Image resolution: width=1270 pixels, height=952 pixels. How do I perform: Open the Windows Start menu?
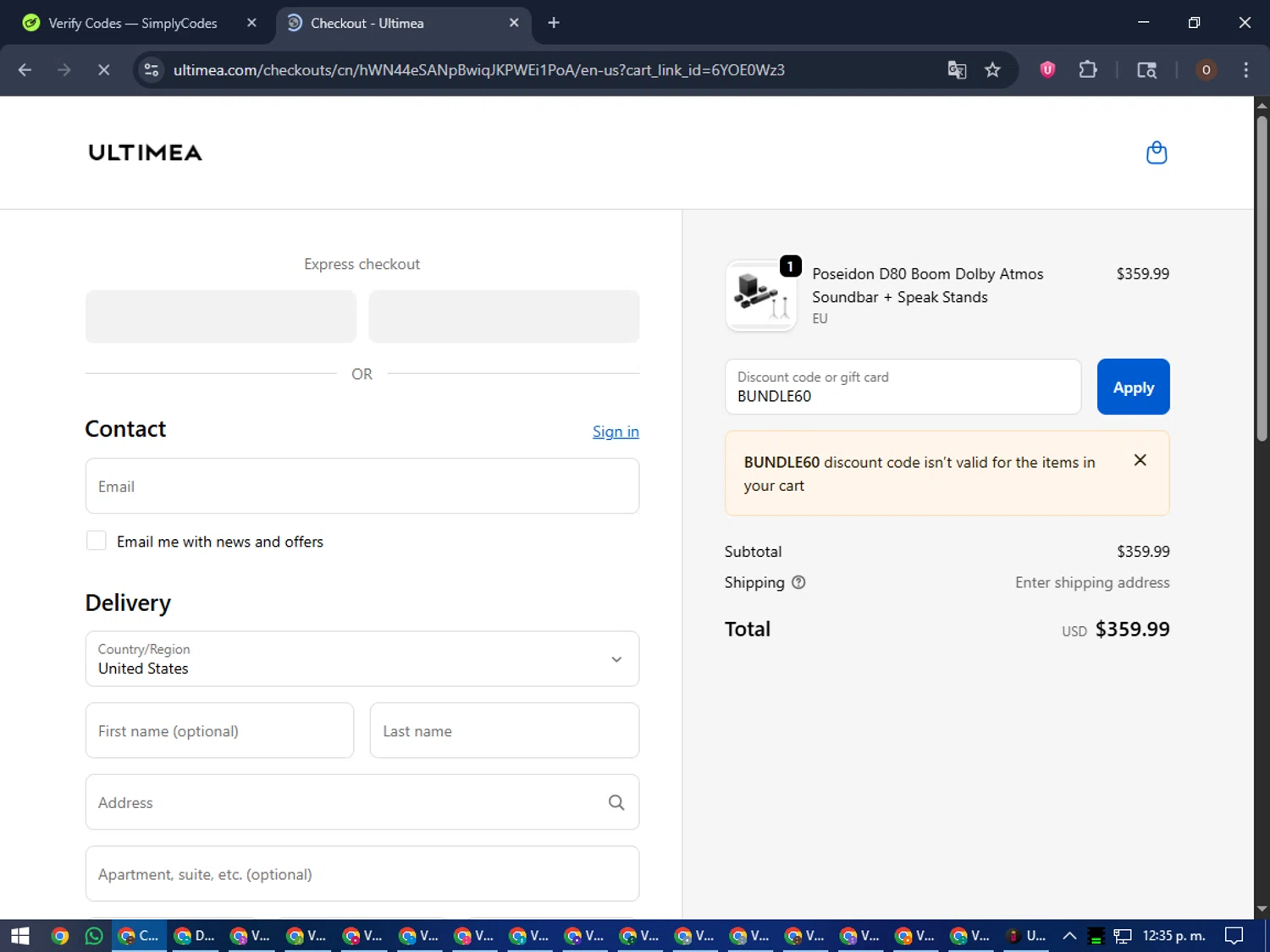(20, 936)
